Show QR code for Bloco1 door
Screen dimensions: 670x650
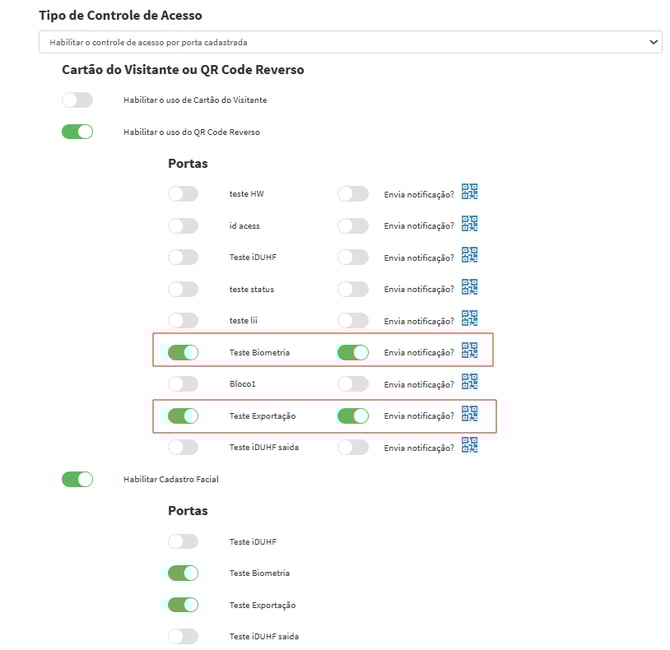click(x=469, y=383)
